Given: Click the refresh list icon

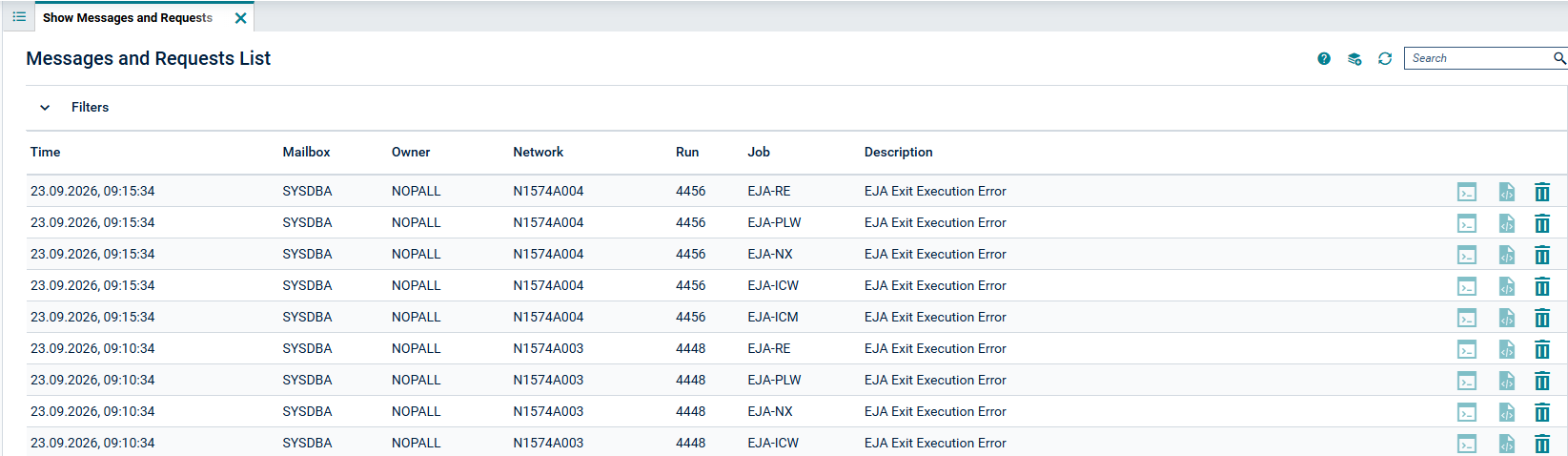Looking at the screenshot, I should (x=1385, y=59).
